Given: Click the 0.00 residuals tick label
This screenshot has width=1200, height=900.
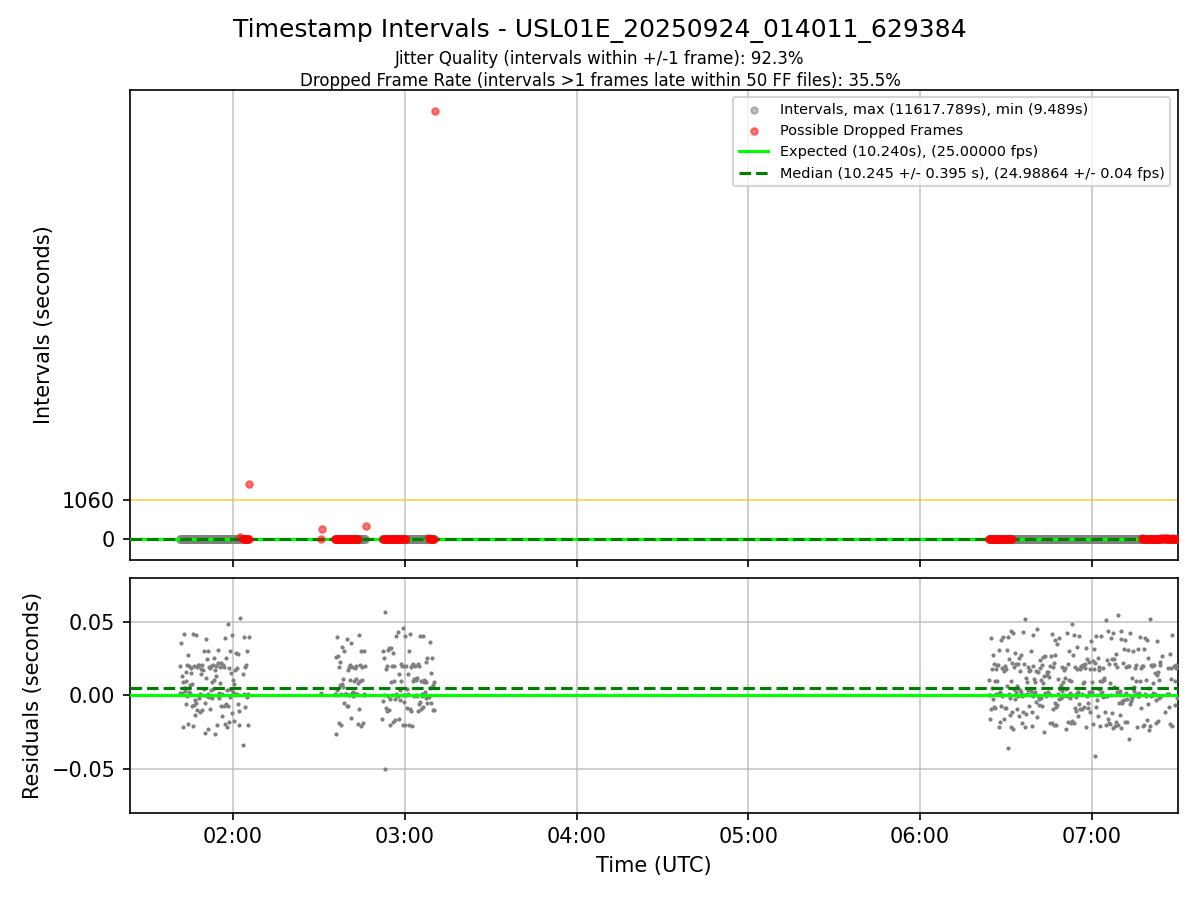Looking at the screenshot, I should point(92,695).
